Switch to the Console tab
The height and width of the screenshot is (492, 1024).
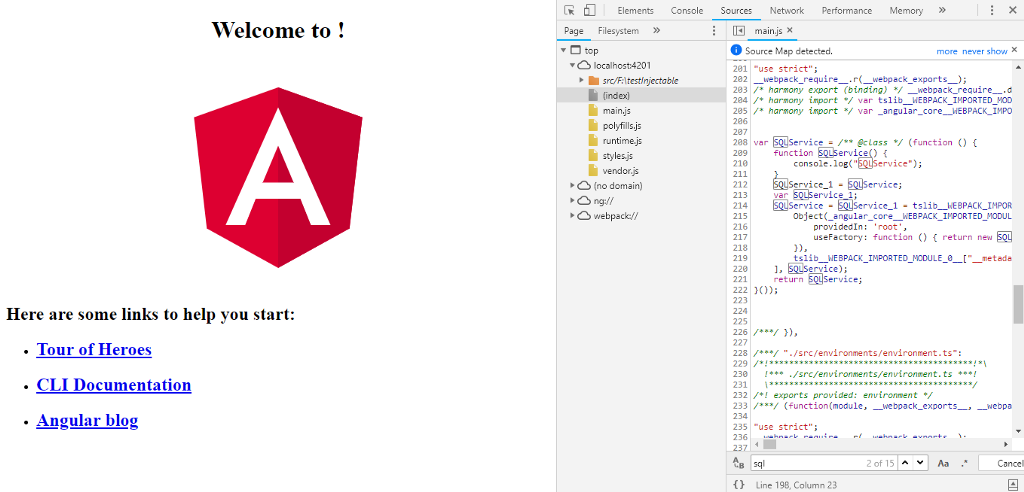pos(687,10)
